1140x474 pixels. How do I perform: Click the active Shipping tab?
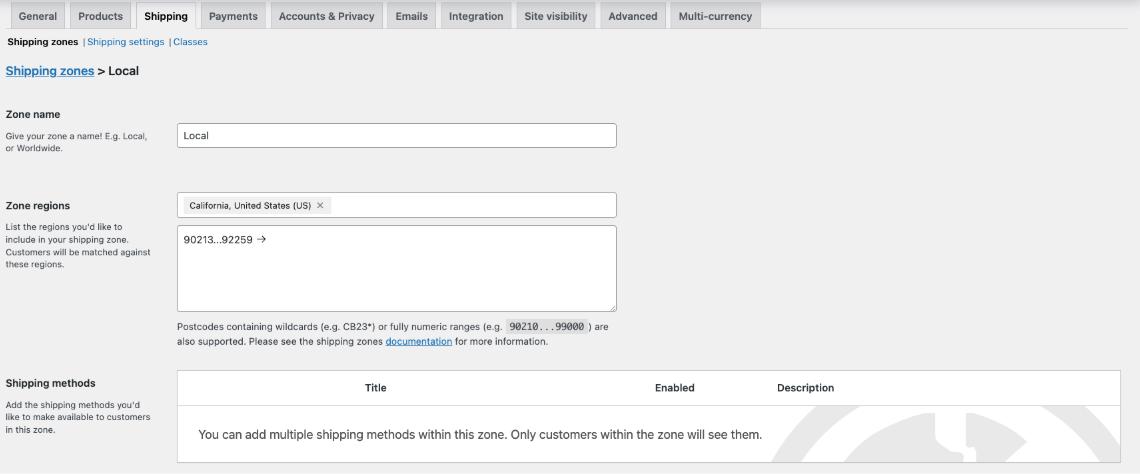[x=165, y=16]
